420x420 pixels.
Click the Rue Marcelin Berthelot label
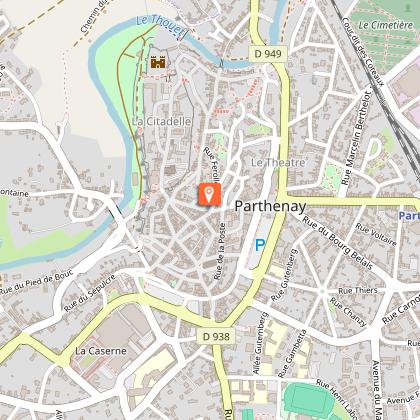pos(356,138)
